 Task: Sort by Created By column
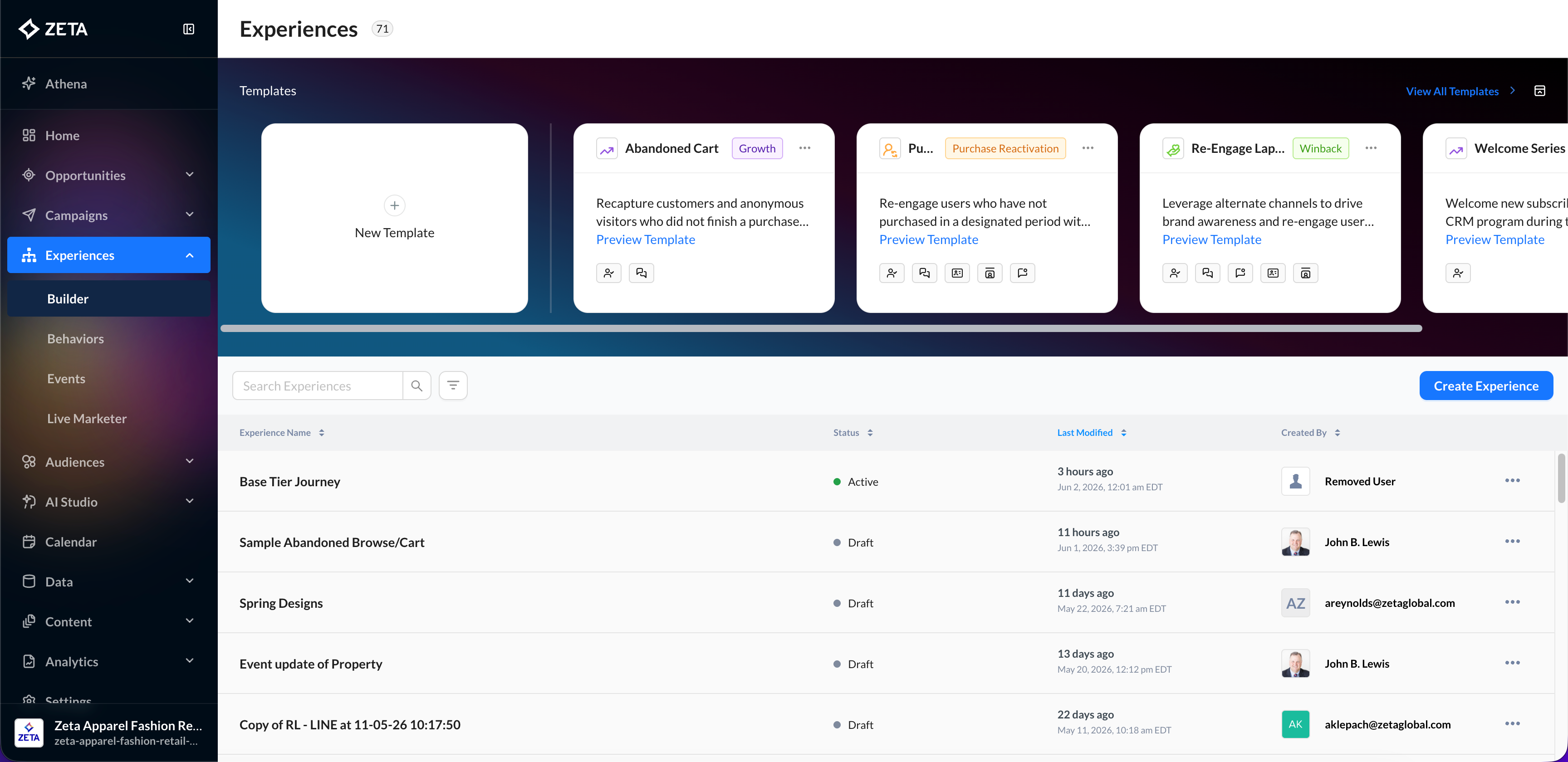(x=1310, y=432)
